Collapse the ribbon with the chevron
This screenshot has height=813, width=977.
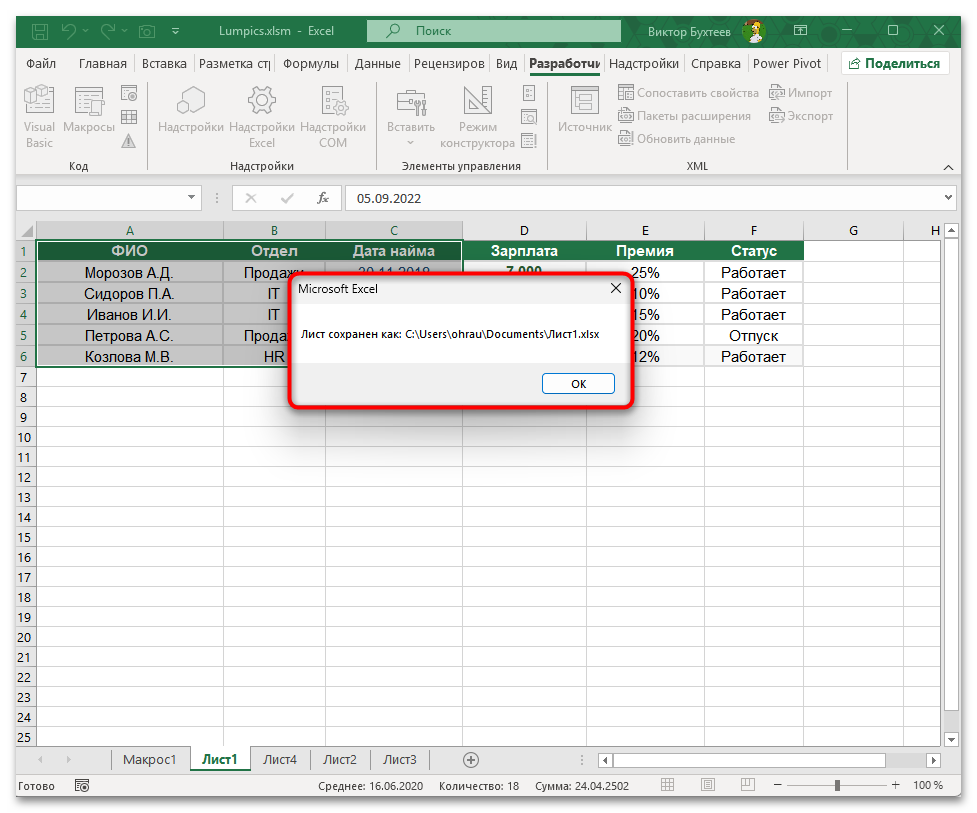pos(948,167)
